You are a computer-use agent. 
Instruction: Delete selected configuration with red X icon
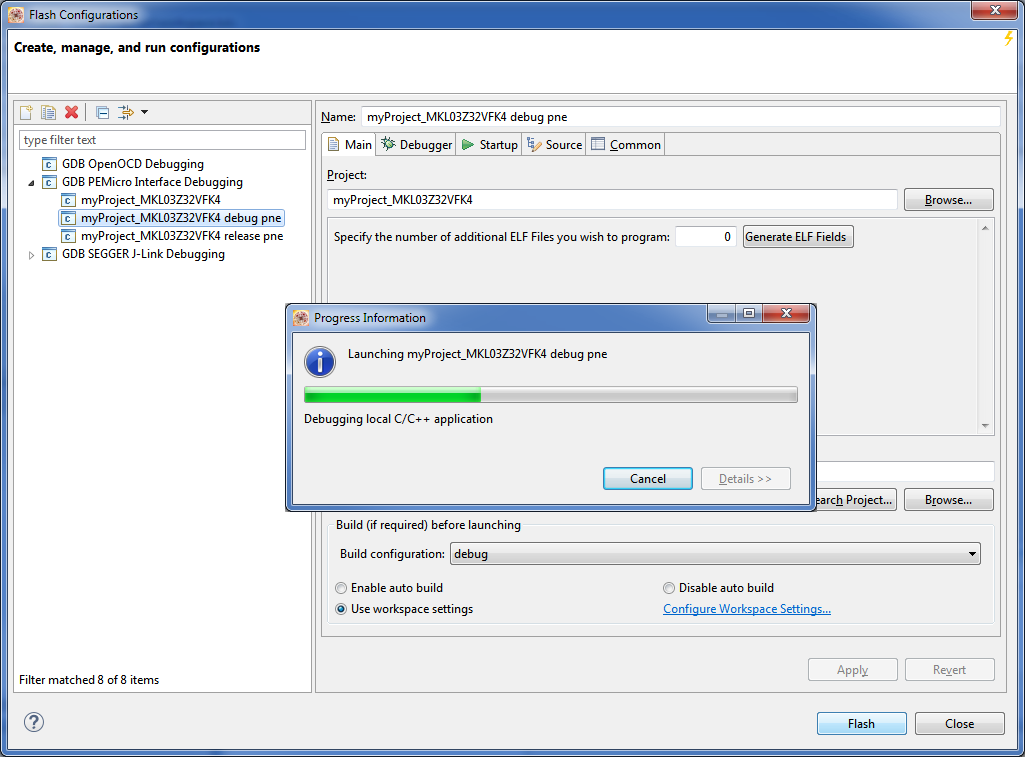71,112
